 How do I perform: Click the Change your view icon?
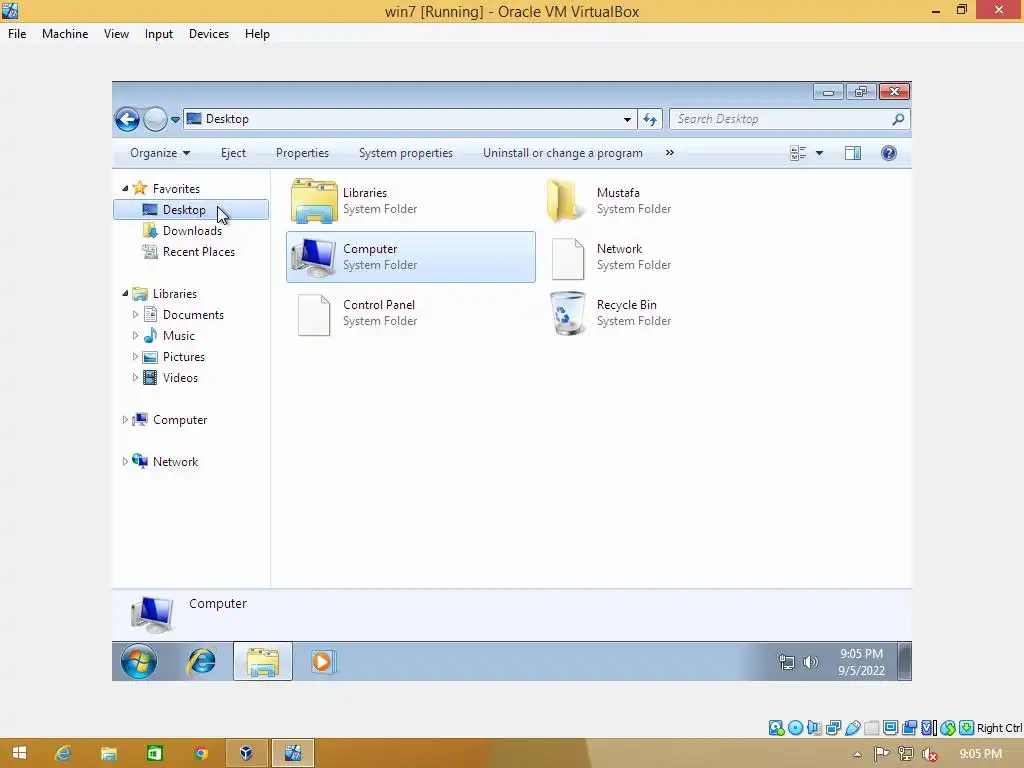(x=798, y=153)
